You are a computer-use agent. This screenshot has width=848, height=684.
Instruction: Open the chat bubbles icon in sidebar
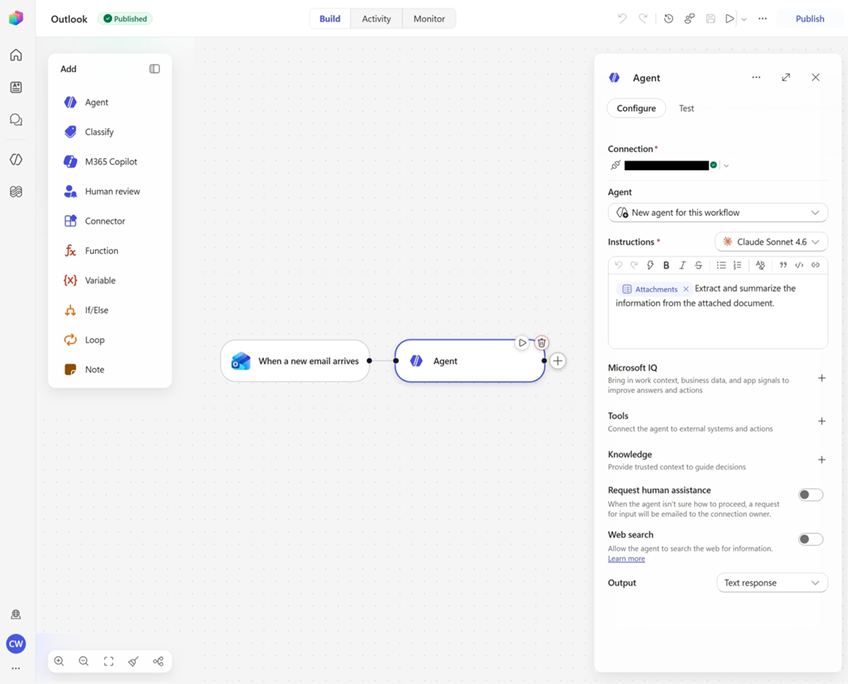click(x=16, y=119)
